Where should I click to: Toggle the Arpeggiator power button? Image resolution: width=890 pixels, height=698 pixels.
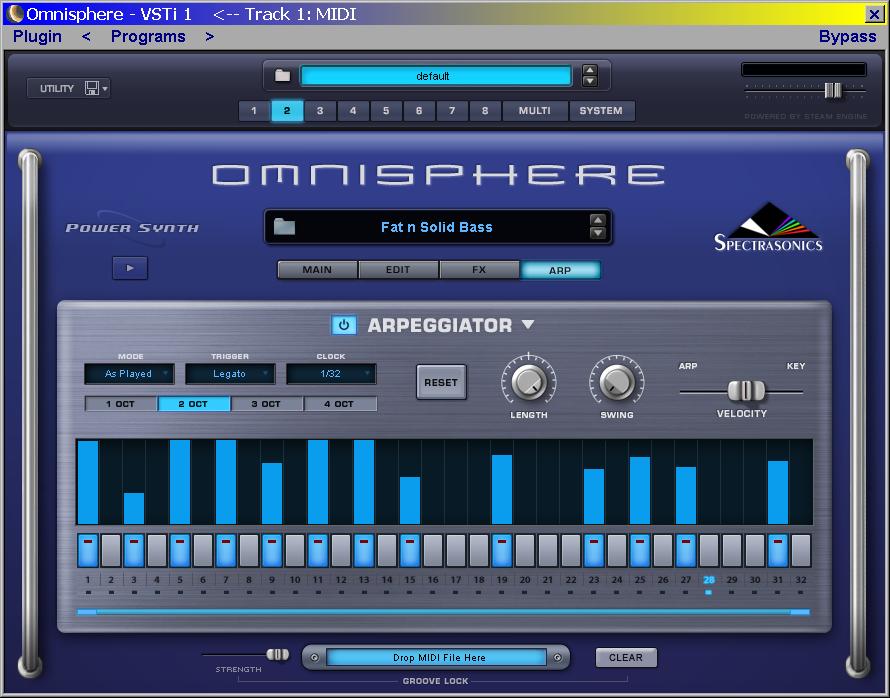(343, 325)
